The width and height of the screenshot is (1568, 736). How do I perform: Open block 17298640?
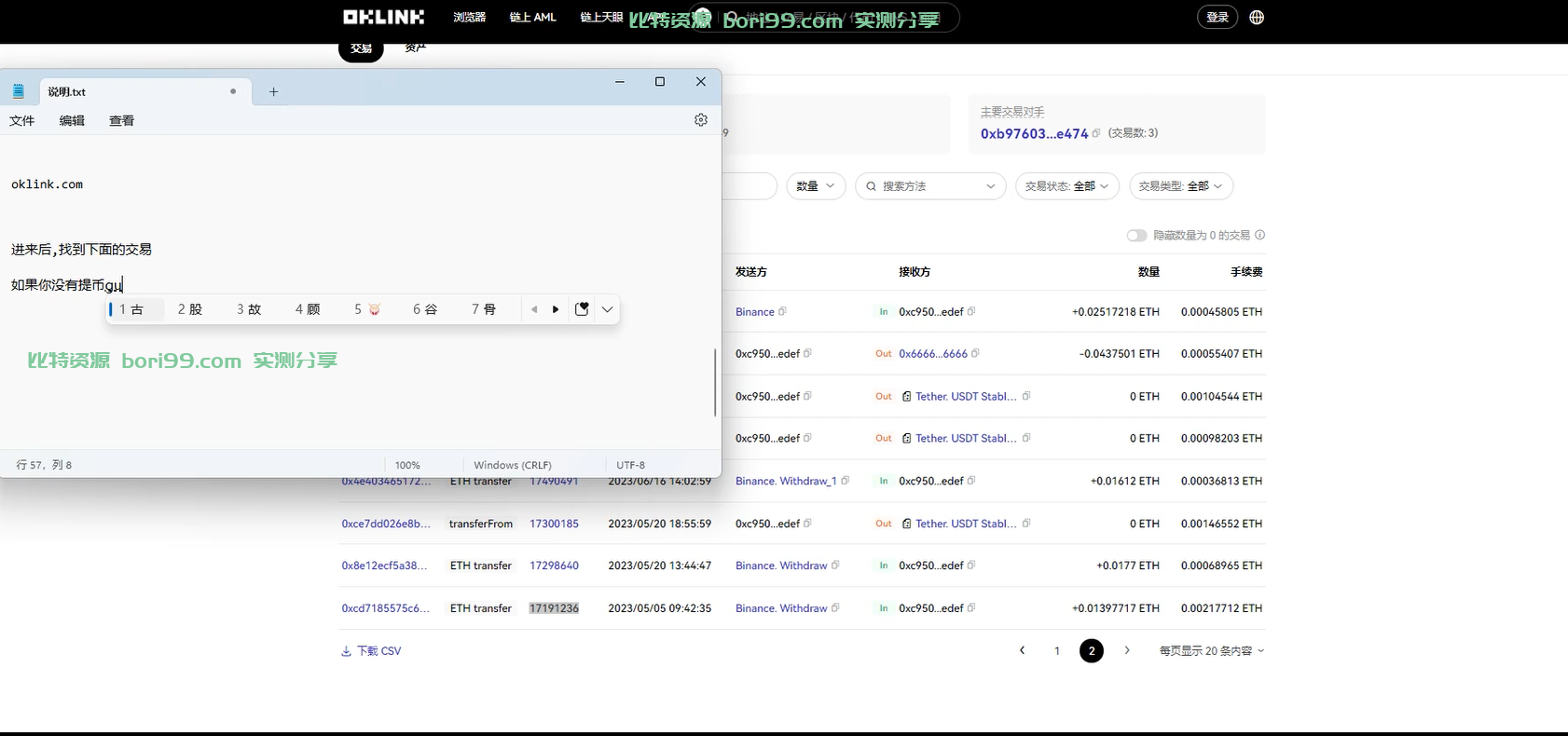554,566
